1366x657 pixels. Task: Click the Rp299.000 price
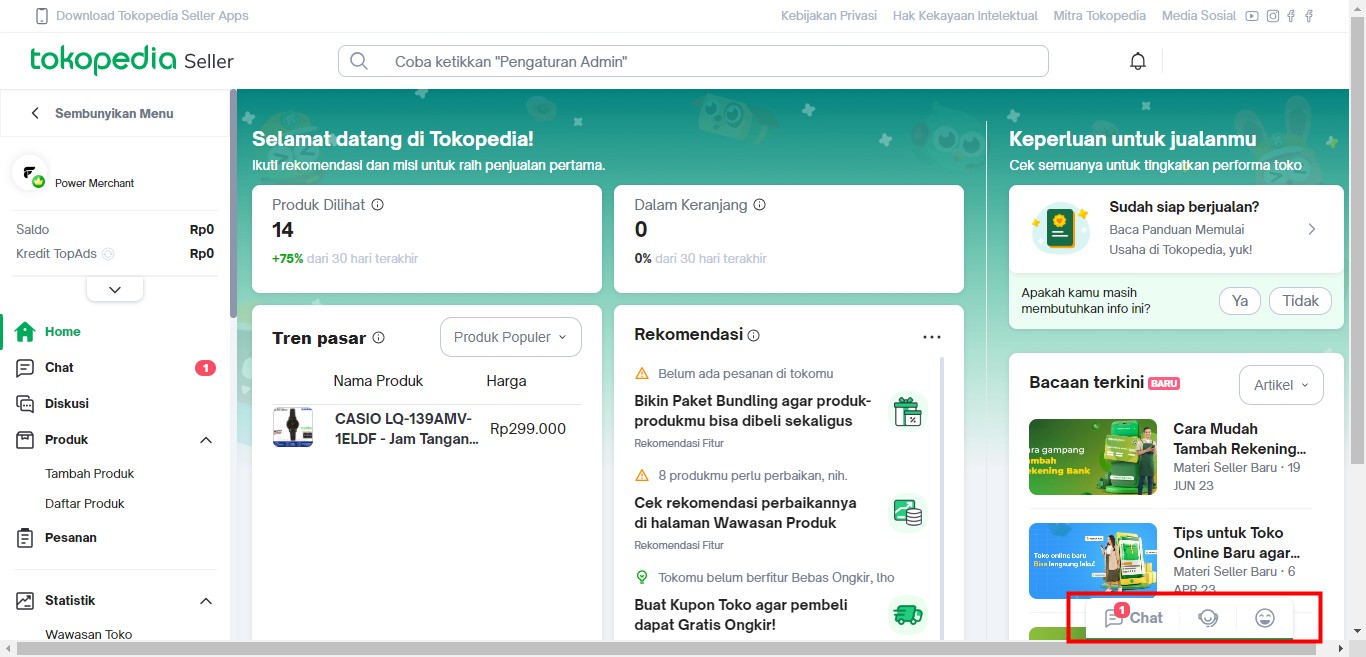coord(528,429)
